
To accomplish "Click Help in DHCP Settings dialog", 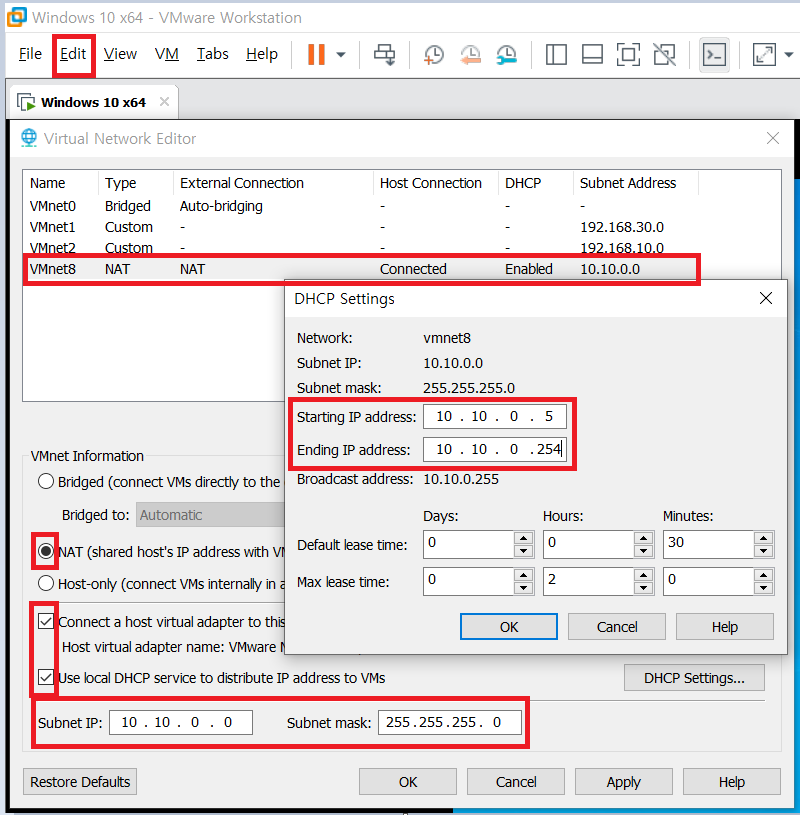I will coord(725,626).
